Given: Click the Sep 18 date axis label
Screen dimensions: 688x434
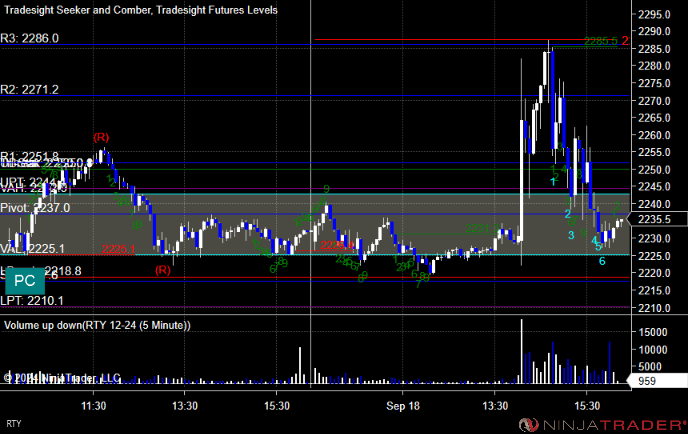Looking at the screenshot, I should click(403, 406).
